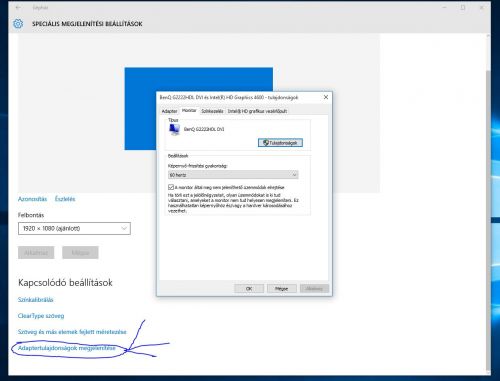Close the Settings window
Image resolution: width=500 pixels, height=381 pixels.
point(482,7)
